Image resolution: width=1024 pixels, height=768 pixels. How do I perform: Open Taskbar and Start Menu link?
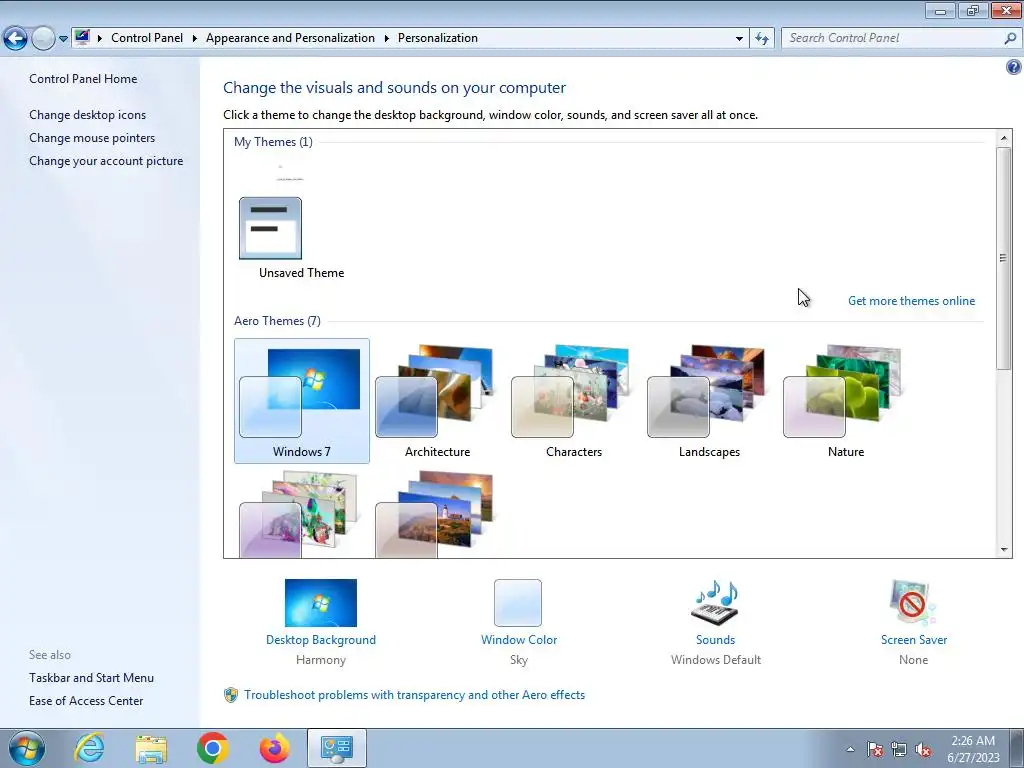[x=91, y=678]
